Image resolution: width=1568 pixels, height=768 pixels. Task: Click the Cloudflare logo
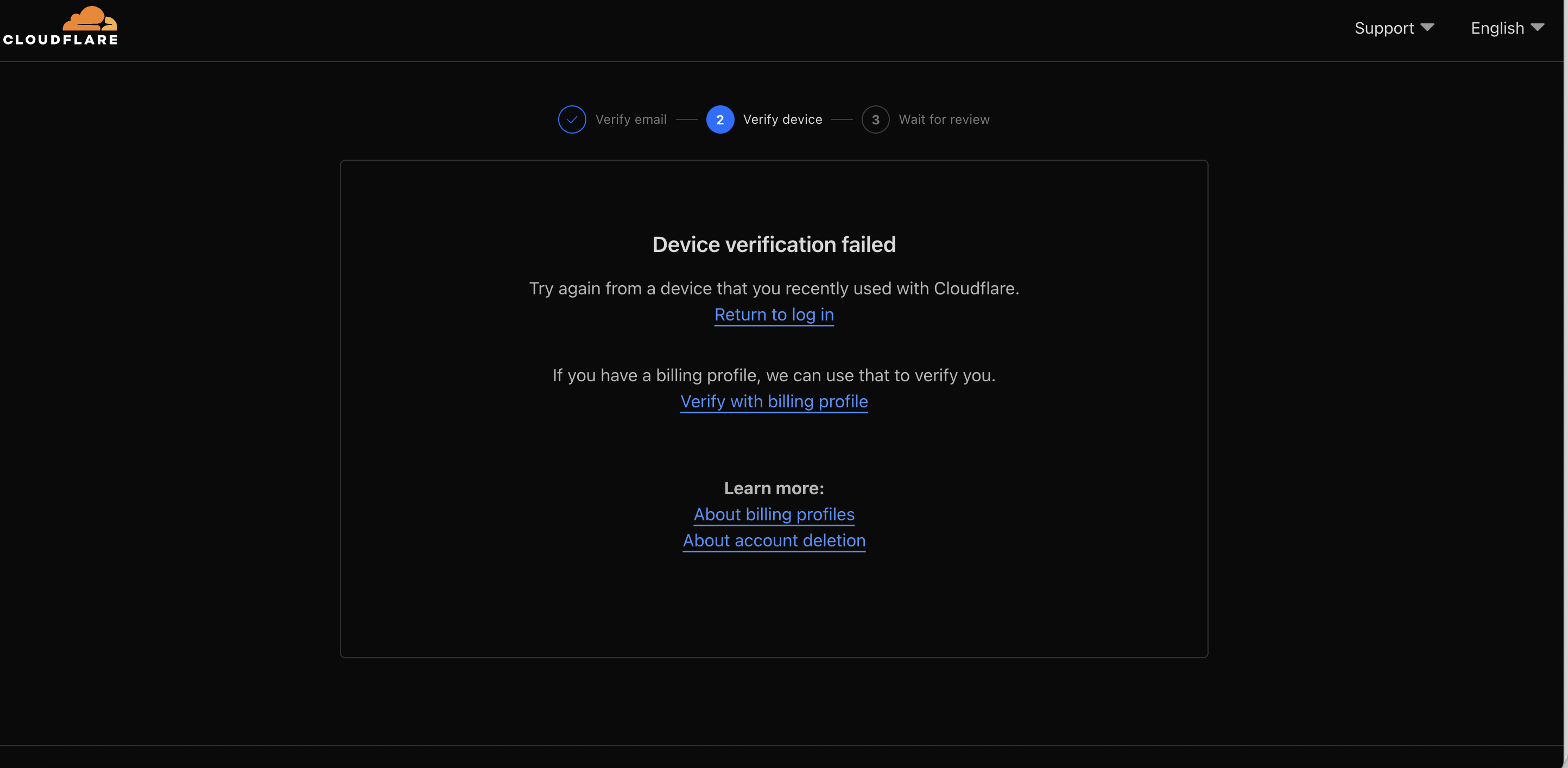(90, 18)
